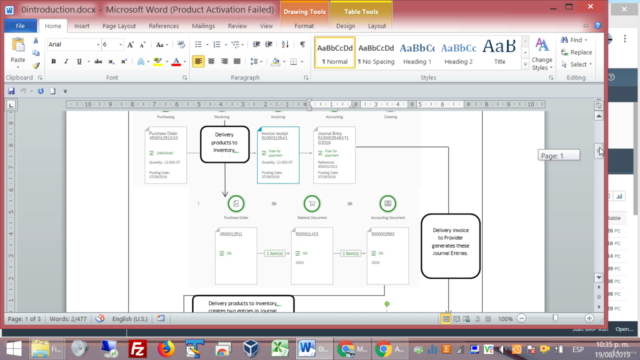Apply the yellow text highlight color

coord(158,62)
